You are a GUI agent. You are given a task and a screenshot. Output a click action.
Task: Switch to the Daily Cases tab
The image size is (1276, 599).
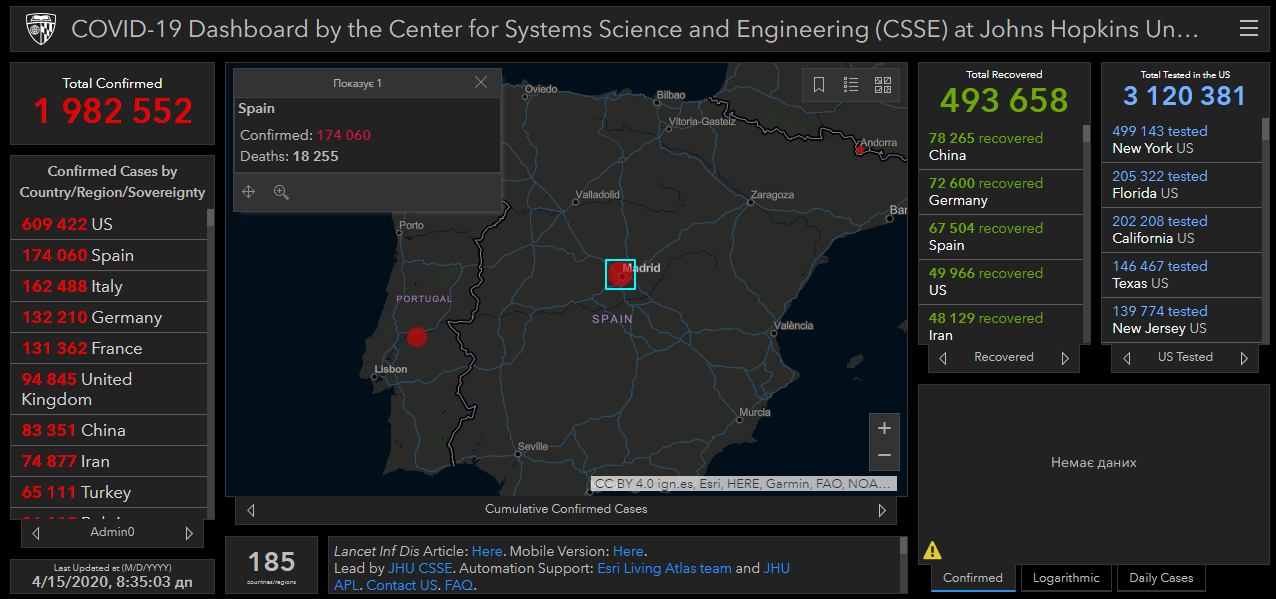click(1161, 578)
